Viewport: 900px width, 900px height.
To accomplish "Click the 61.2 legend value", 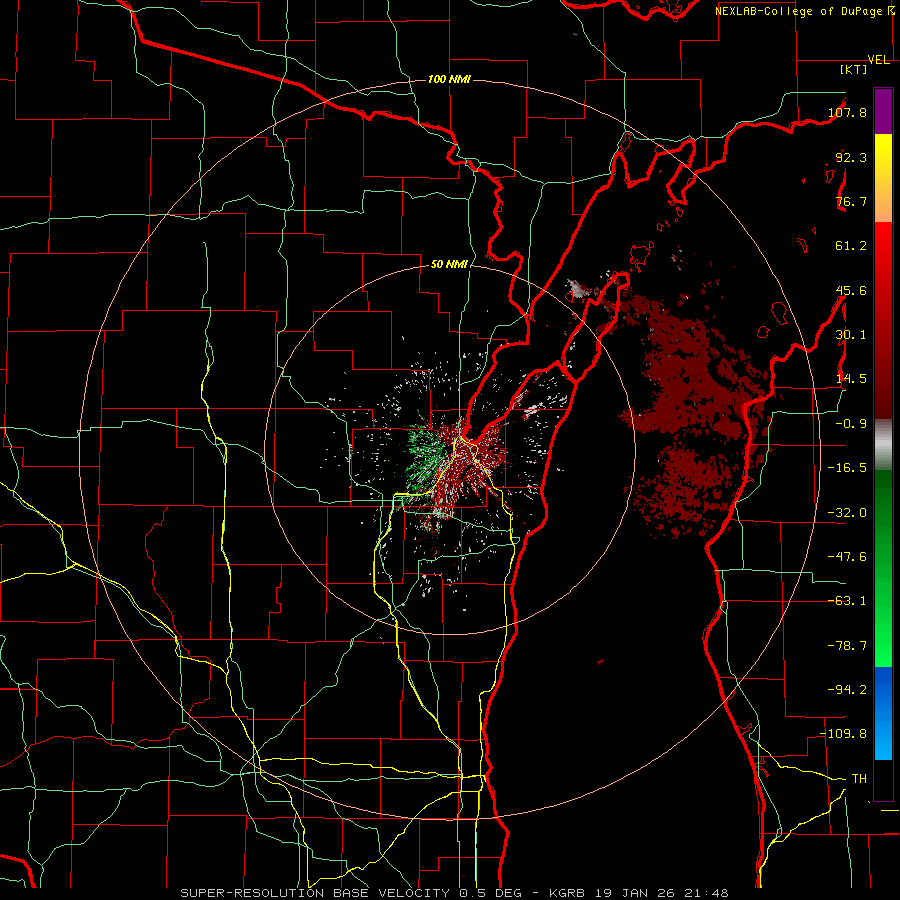I will tap(851, 246).
